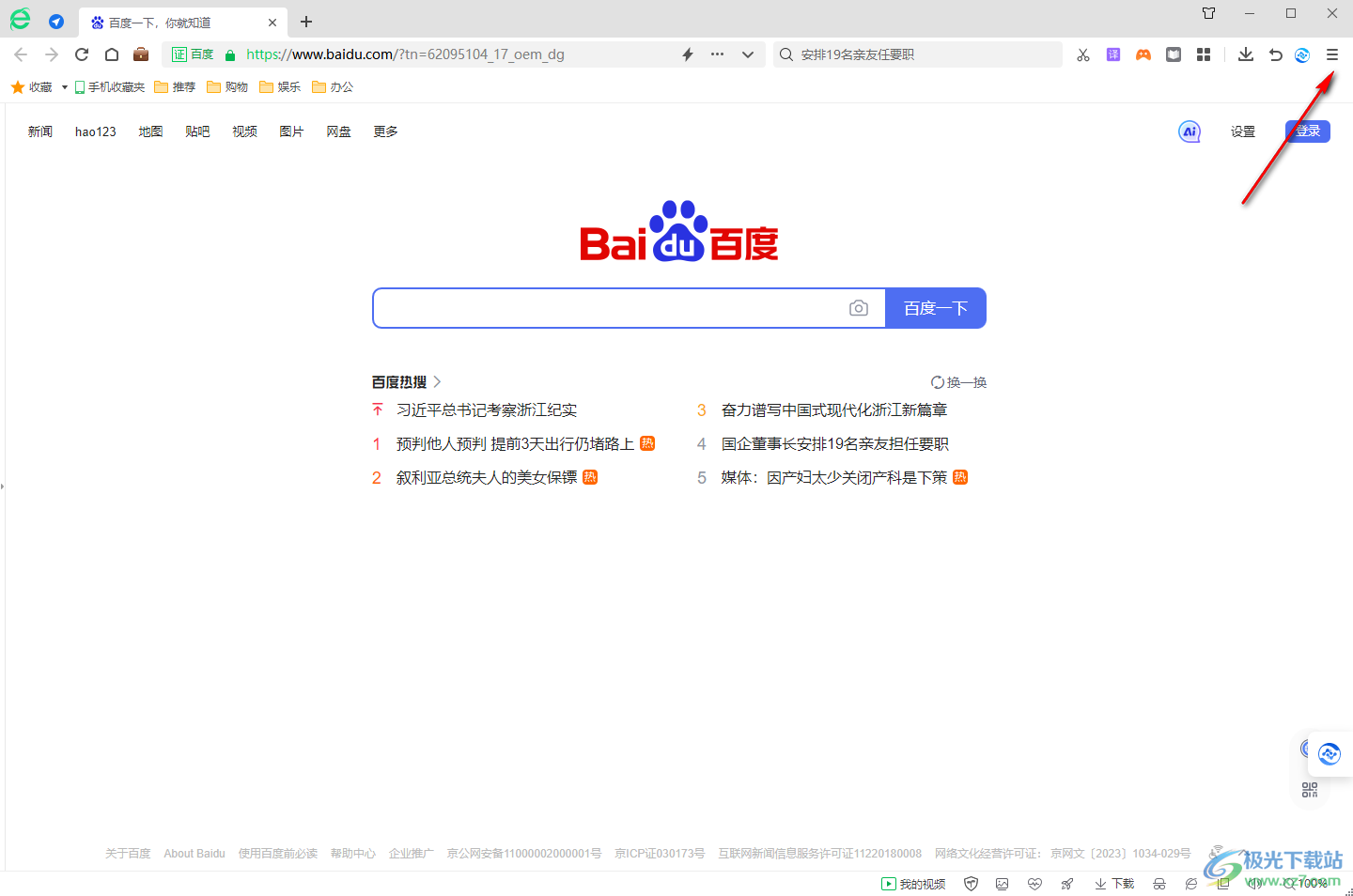Open the 购物 bookmark folder

tap(227, 87)
